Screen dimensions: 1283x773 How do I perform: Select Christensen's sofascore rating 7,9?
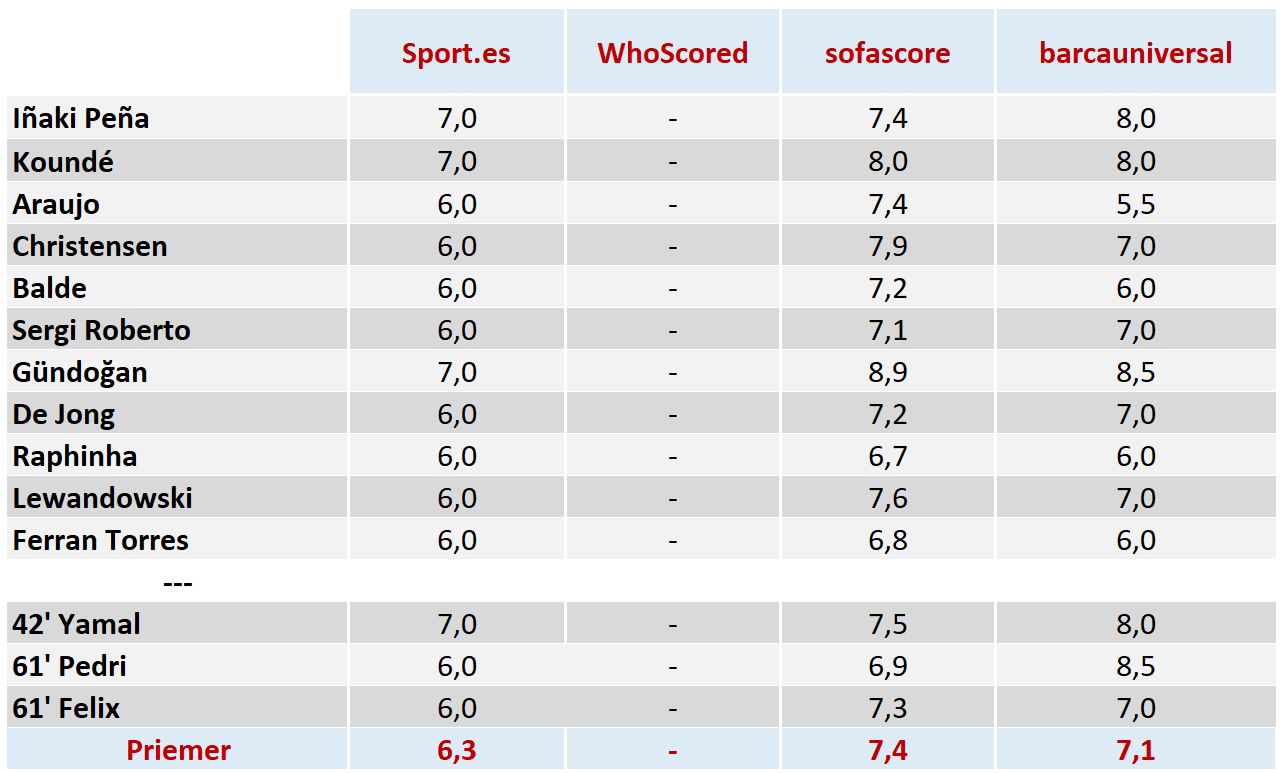887,246
